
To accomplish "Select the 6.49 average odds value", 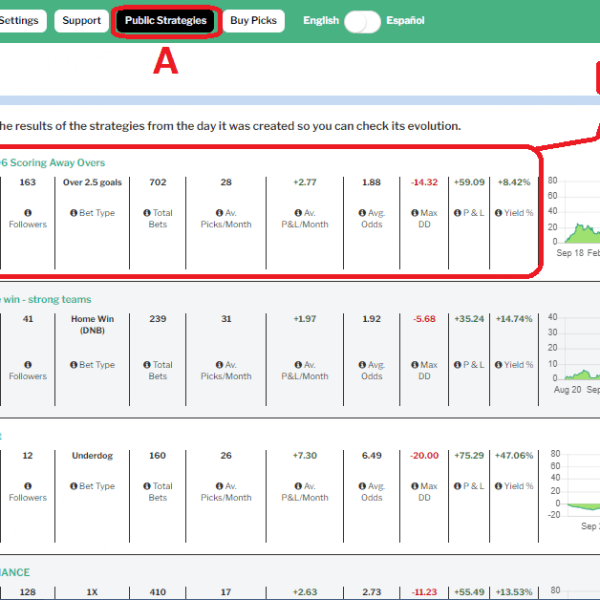I will (x=372, y=455).
